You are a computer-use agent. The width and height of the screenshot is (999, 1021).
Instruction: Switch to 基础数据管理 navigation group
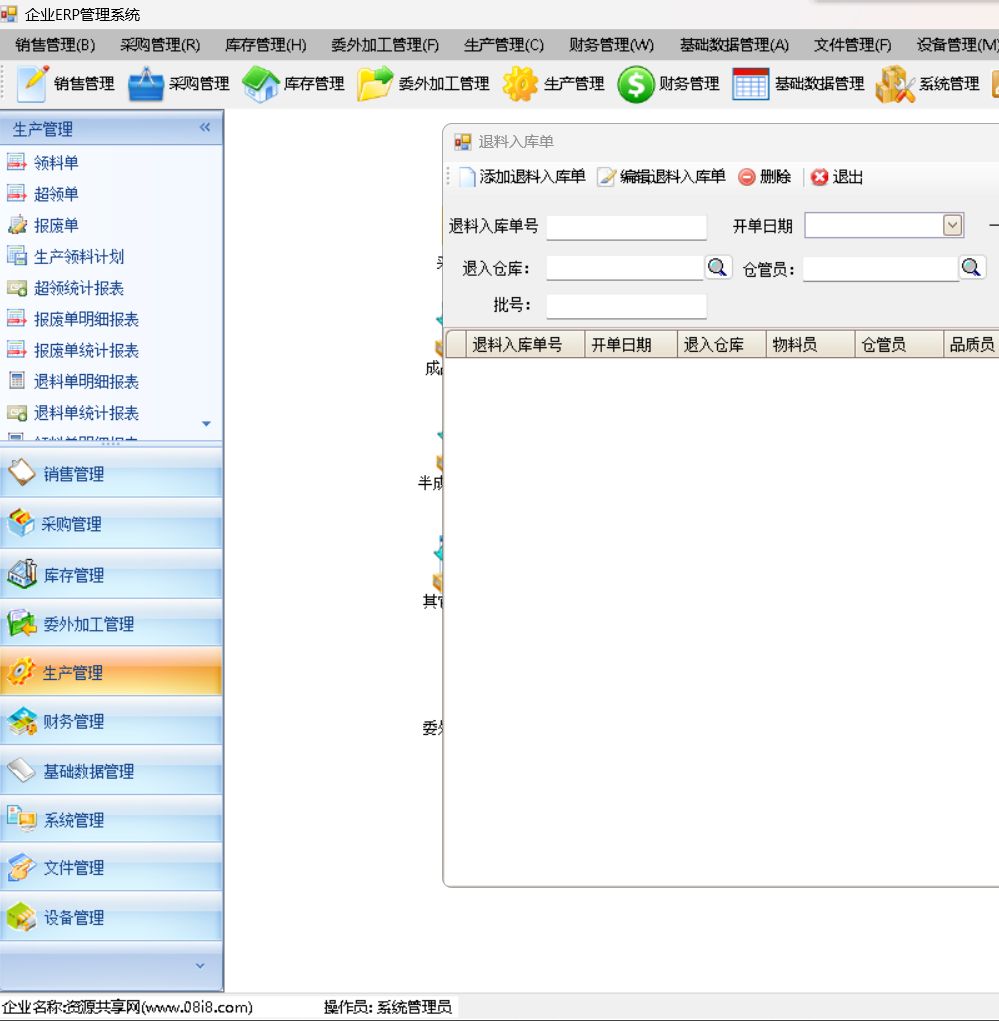(x=111, y=771)
